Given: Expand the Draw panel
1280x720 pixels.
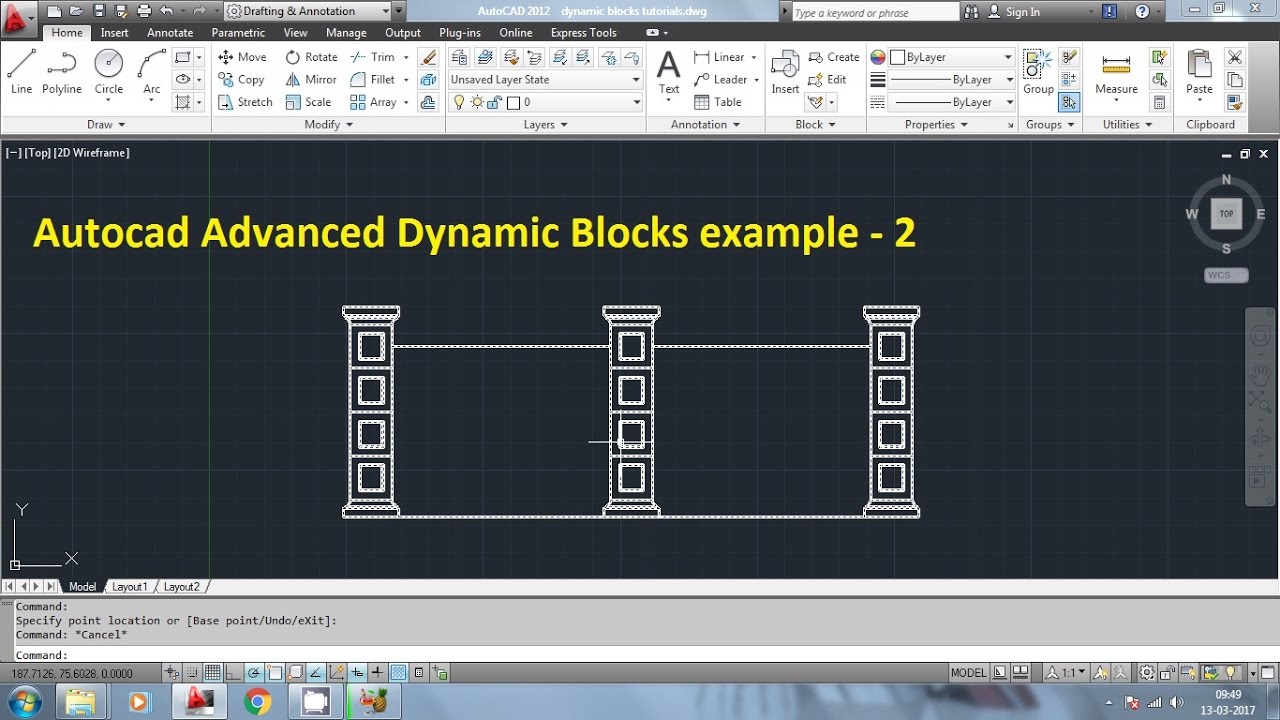Looking at the screenshot, I should [x=106, y=124].
